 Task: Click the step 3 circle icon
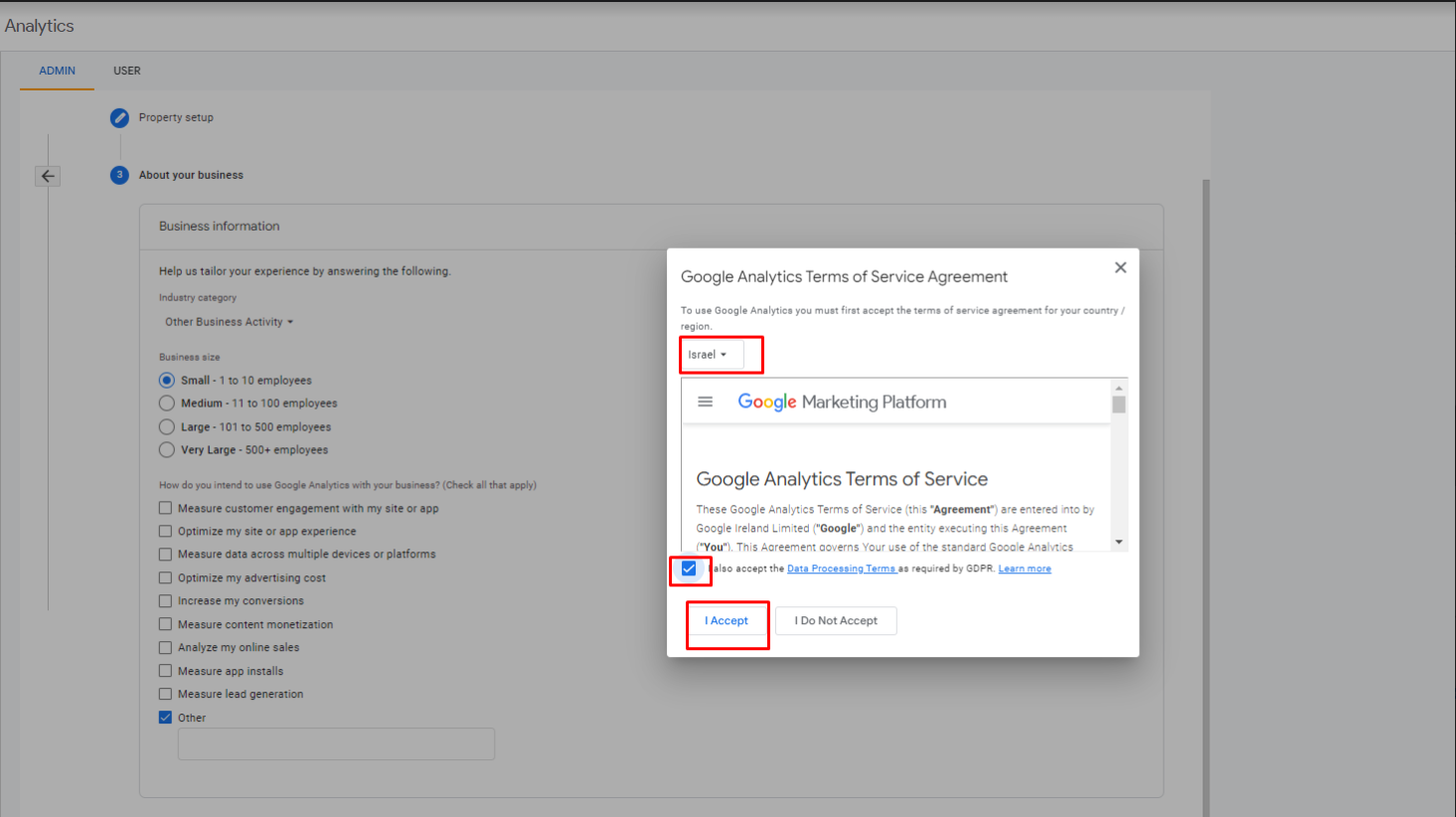[119, 175]
